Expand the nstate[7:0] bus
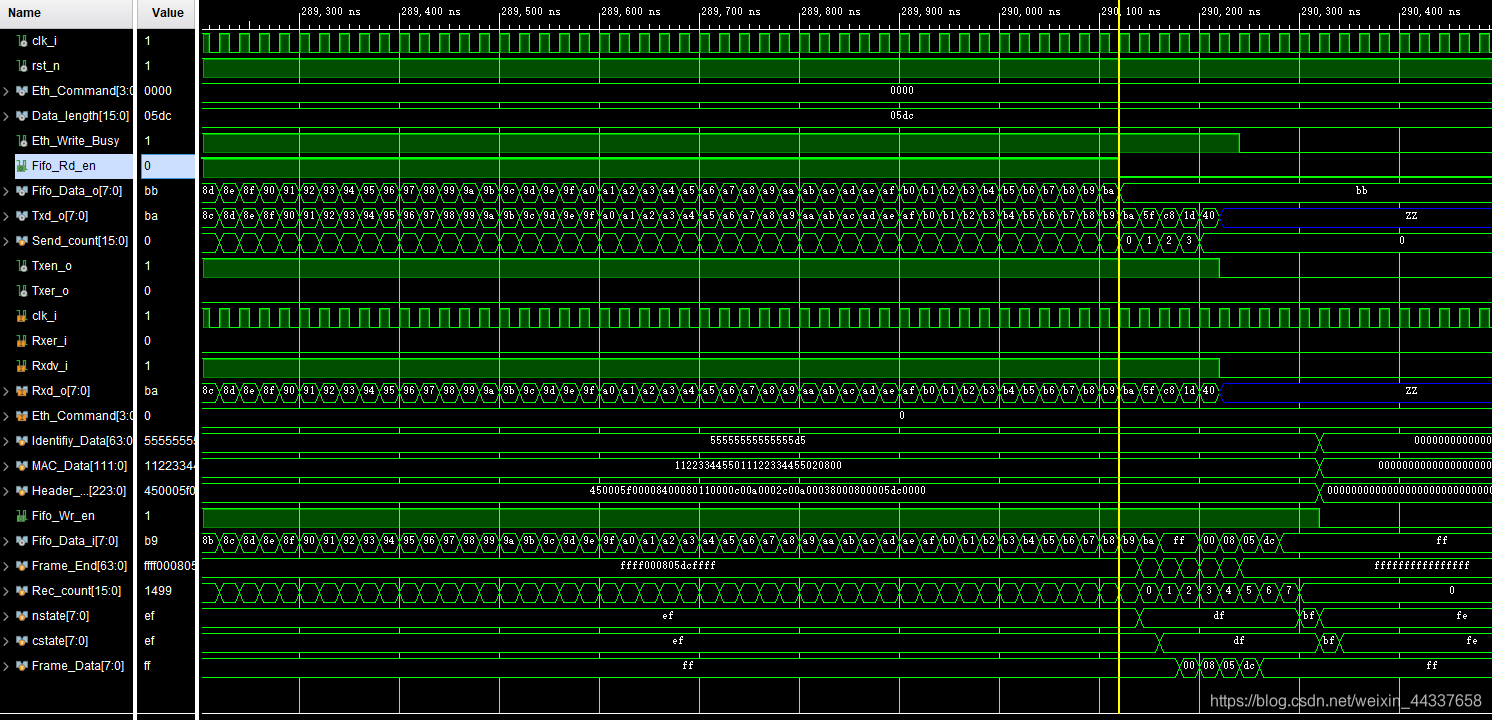1492x720 pixels. tap(7, 616)
